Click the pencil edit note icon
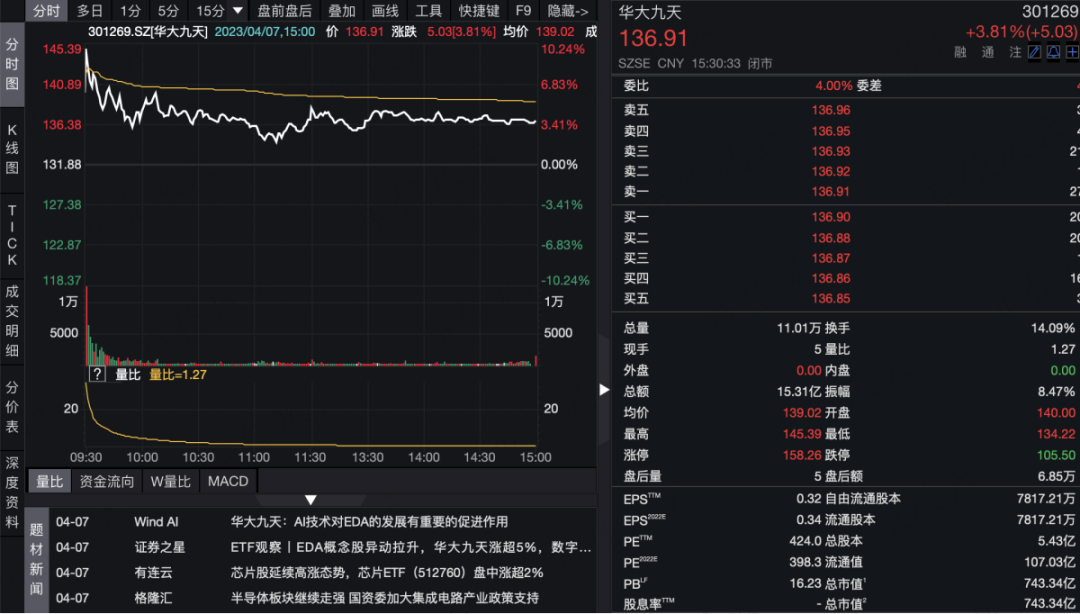Viewport: 1080px width, 614px height. coord(1034,52)
